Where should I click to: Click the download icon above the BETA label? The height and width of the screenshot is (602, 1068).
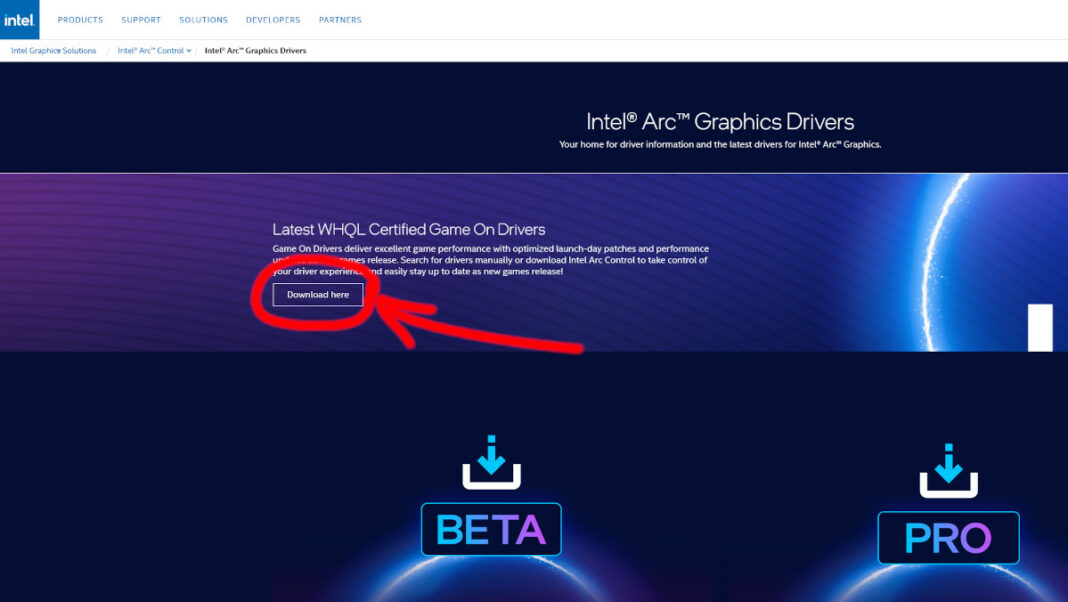pyautogui.click(x=491, y=462)
